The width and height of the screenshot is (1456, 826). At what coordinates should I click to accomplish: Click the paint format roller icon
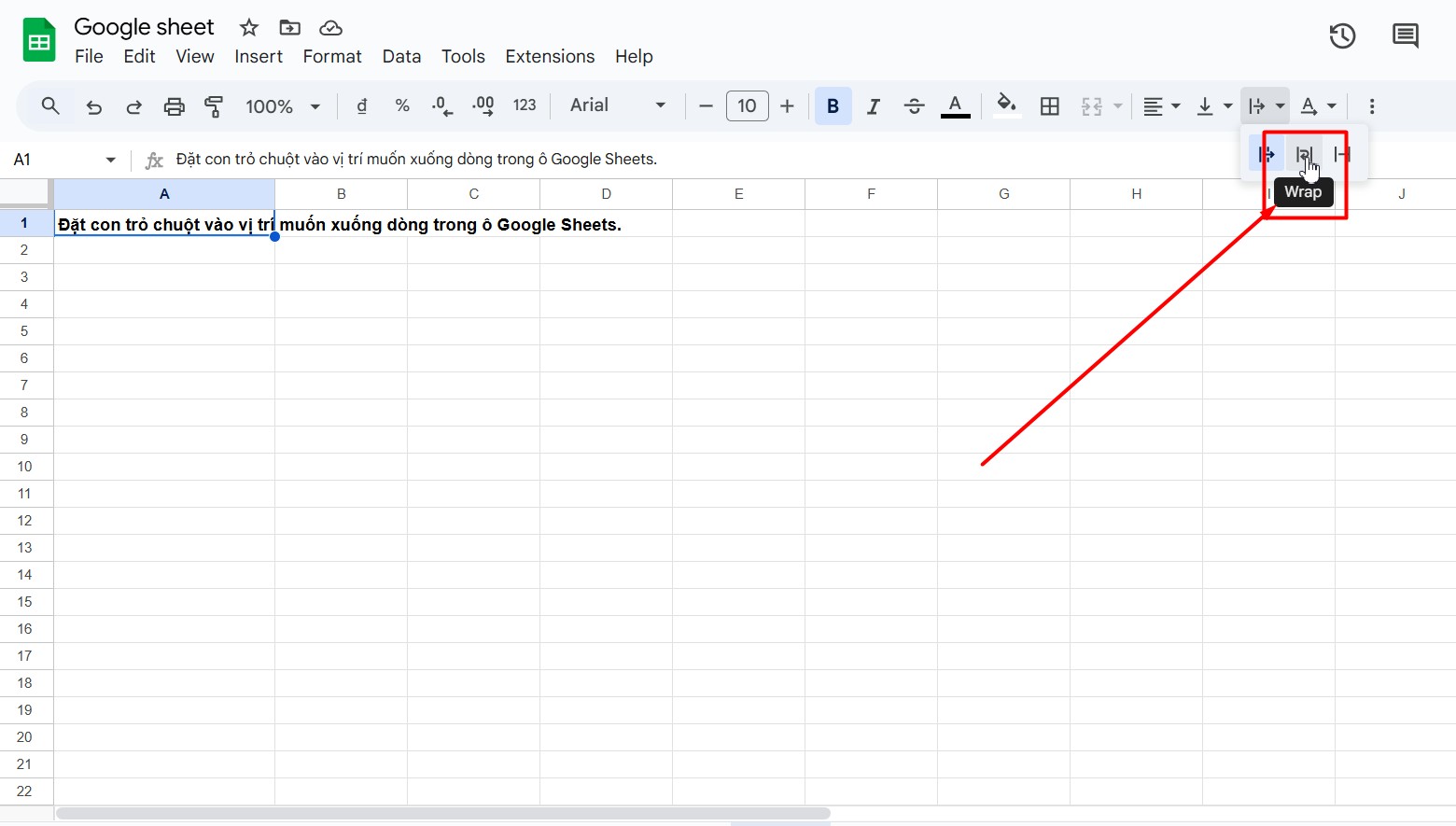[214, 106]
